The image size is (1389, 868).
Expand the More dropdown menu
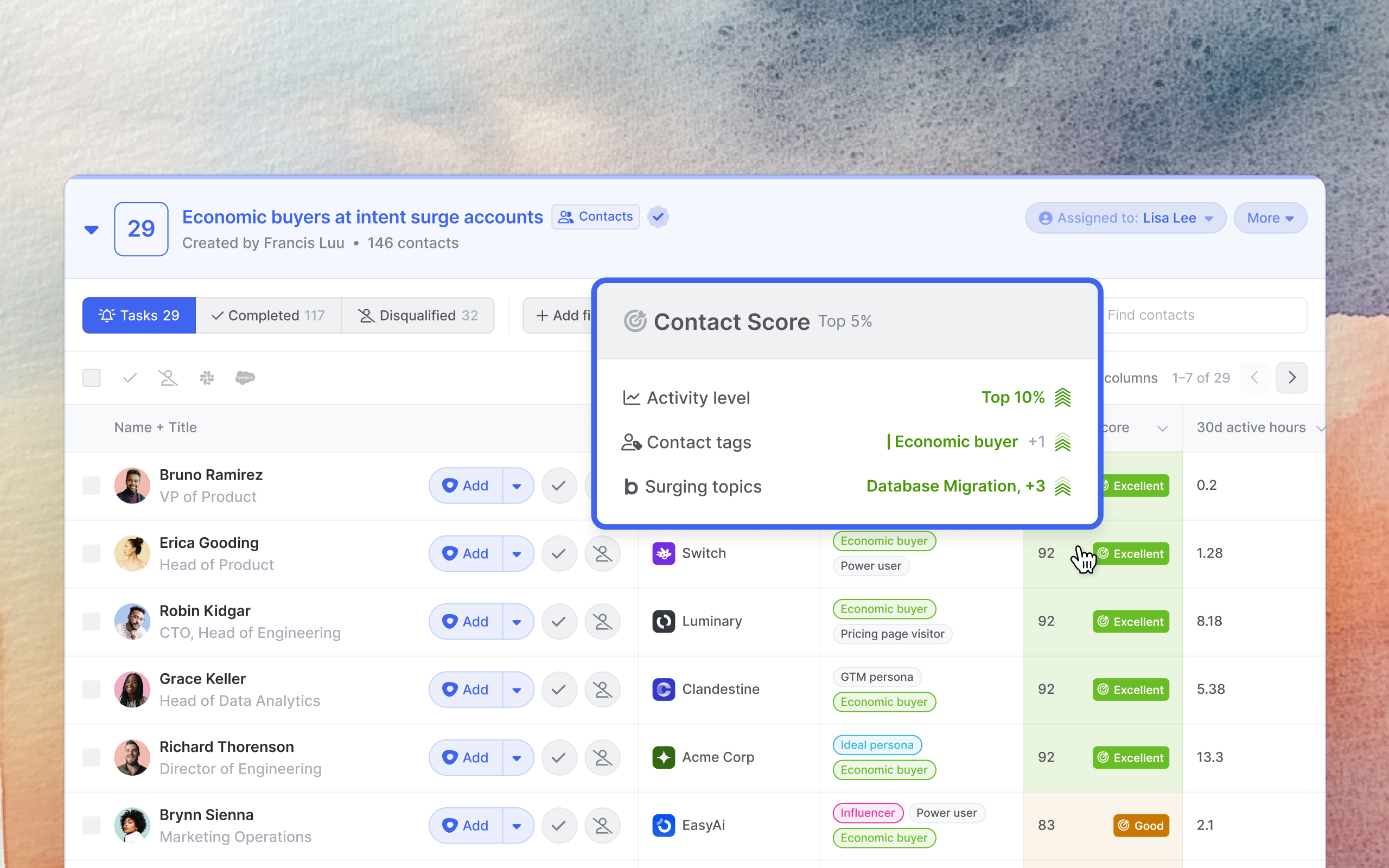click(1270, 218)
